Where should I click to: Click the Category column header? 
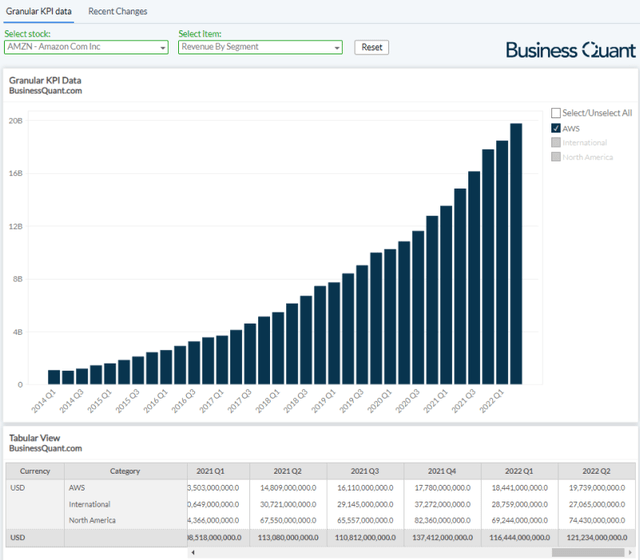(x=125, y=471)
